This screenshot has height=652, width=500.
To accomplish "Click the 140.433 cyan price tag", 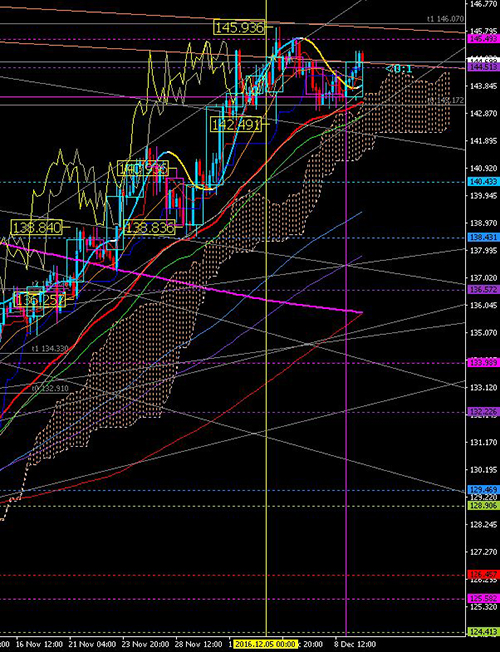I will click(480, 182).
